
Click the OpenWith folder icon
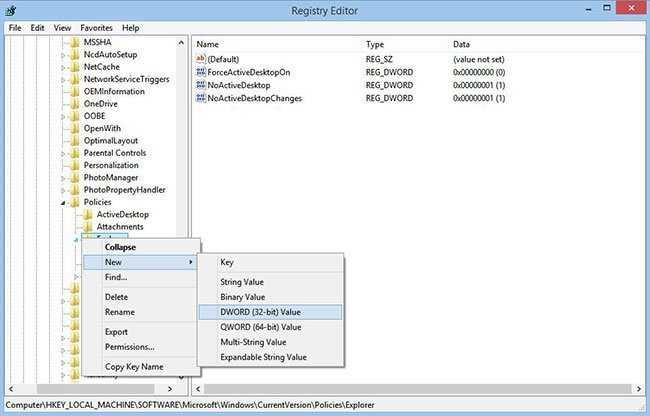click(75, 128)
